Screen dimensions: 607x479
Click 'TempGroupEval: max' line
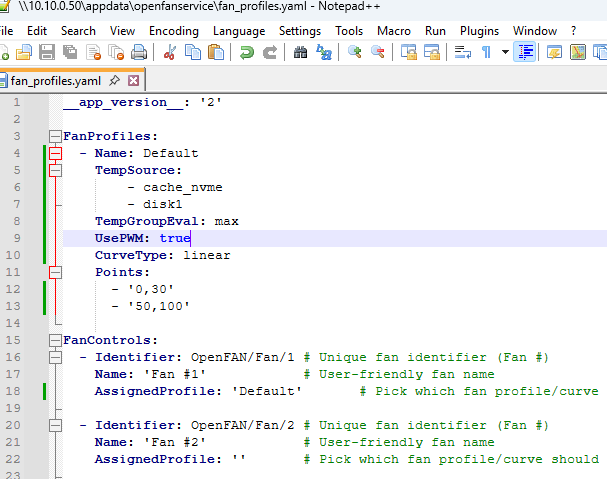167,221
